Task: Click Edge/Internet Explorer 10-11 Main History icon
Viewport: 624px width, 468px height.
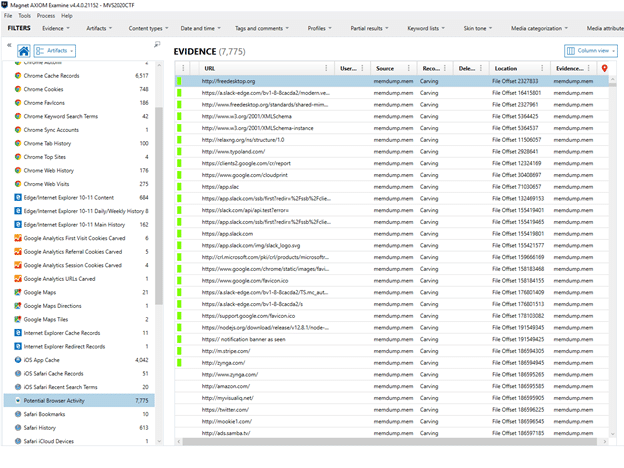Action: (x=18, y=224)
